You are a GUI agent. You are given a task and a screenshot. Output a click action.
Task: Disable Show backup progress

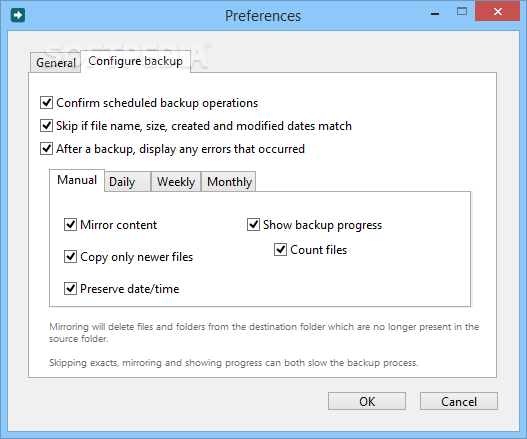253,224
